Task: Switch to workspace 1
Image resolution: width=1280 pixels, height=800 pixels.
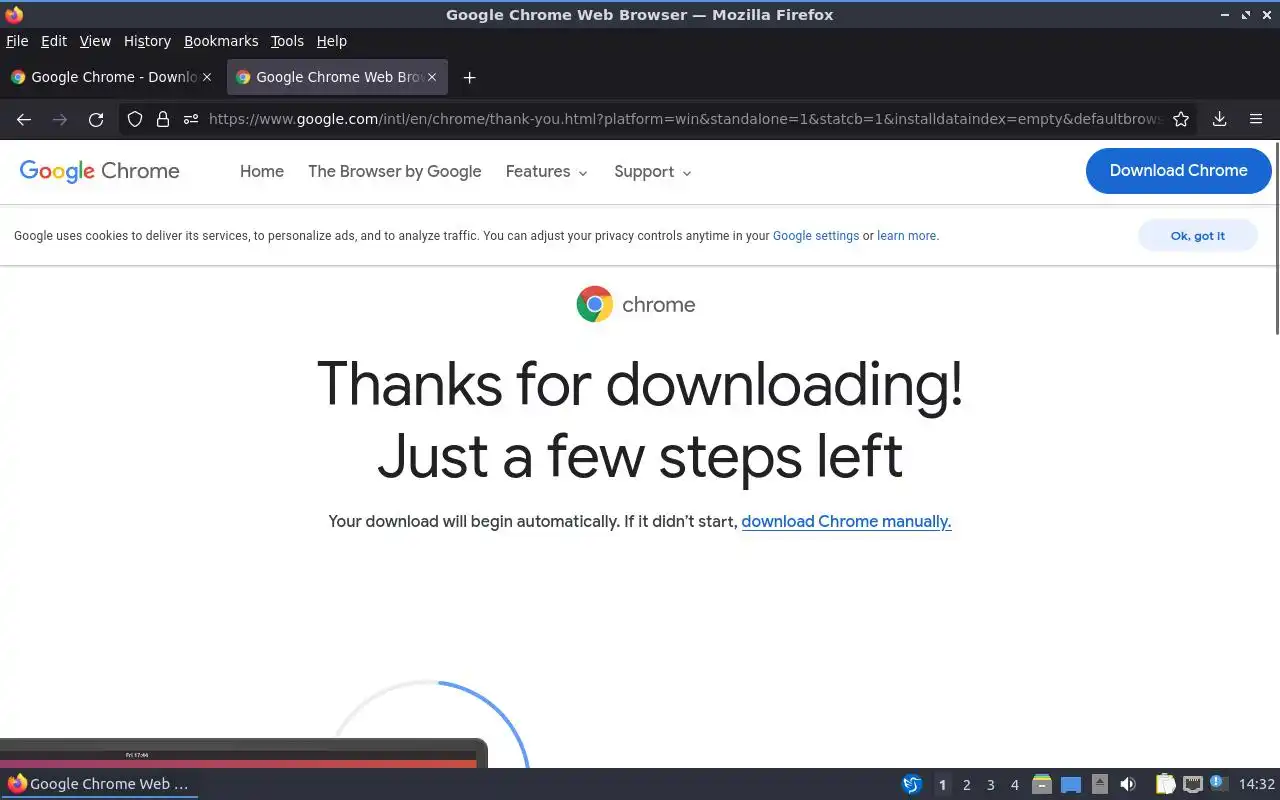Action: pyautogui.click(x=942, y=784)
